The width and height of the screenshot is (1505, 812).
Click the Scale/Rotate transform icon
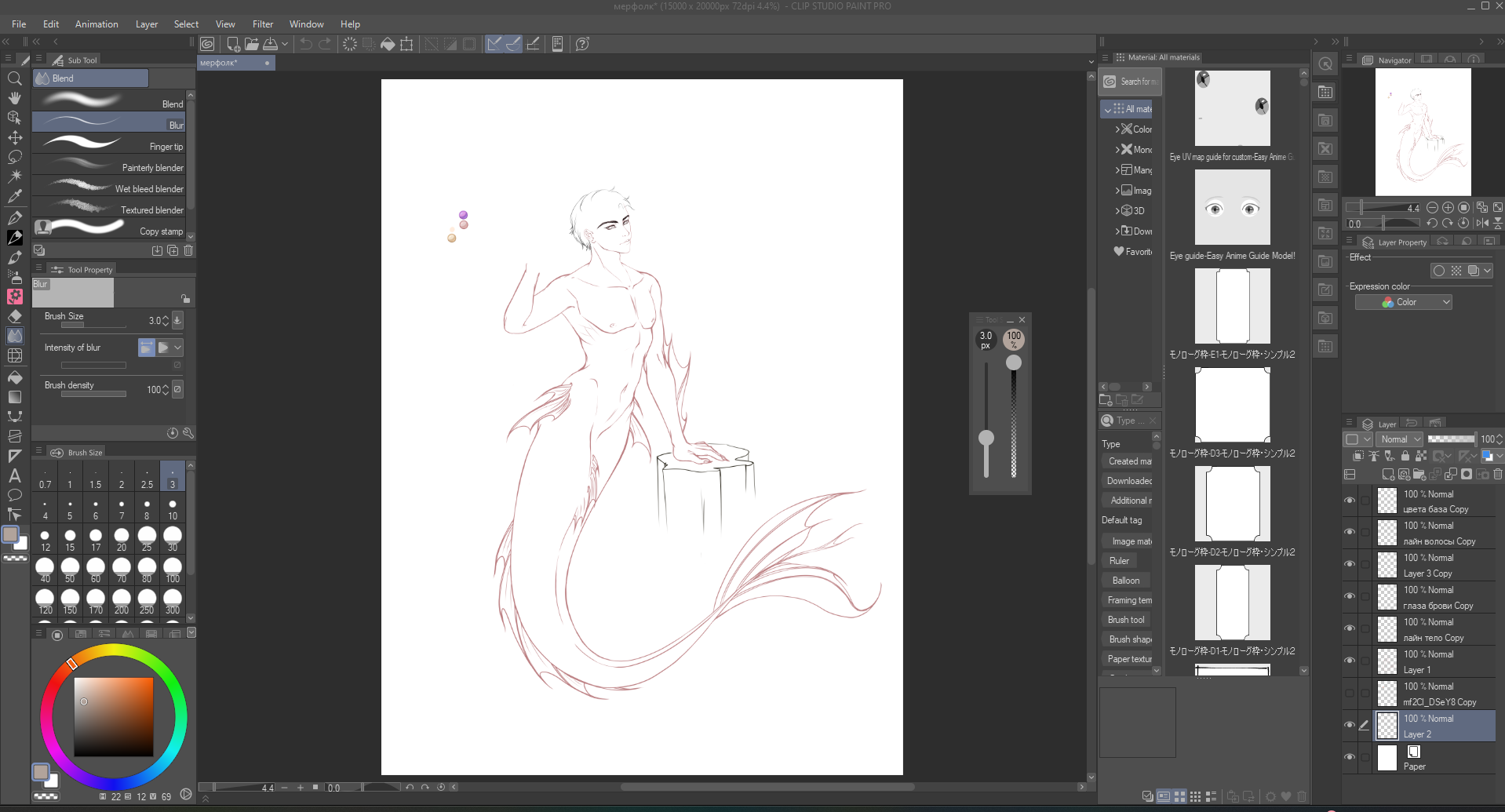pyautogui.click(x=406, y=44)
